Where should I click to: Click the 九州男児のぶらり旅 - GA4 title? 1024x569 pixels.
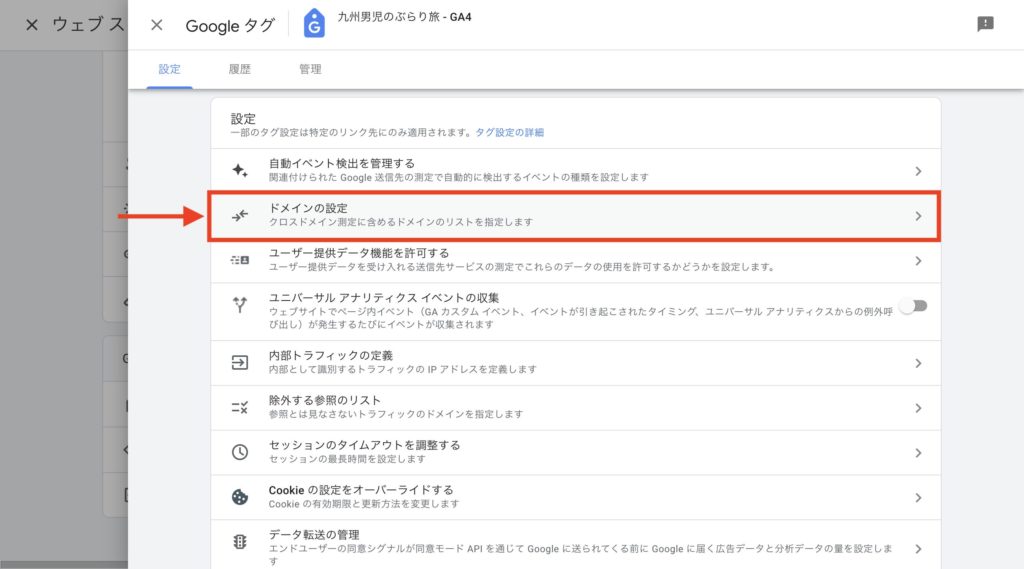point(404,17)
